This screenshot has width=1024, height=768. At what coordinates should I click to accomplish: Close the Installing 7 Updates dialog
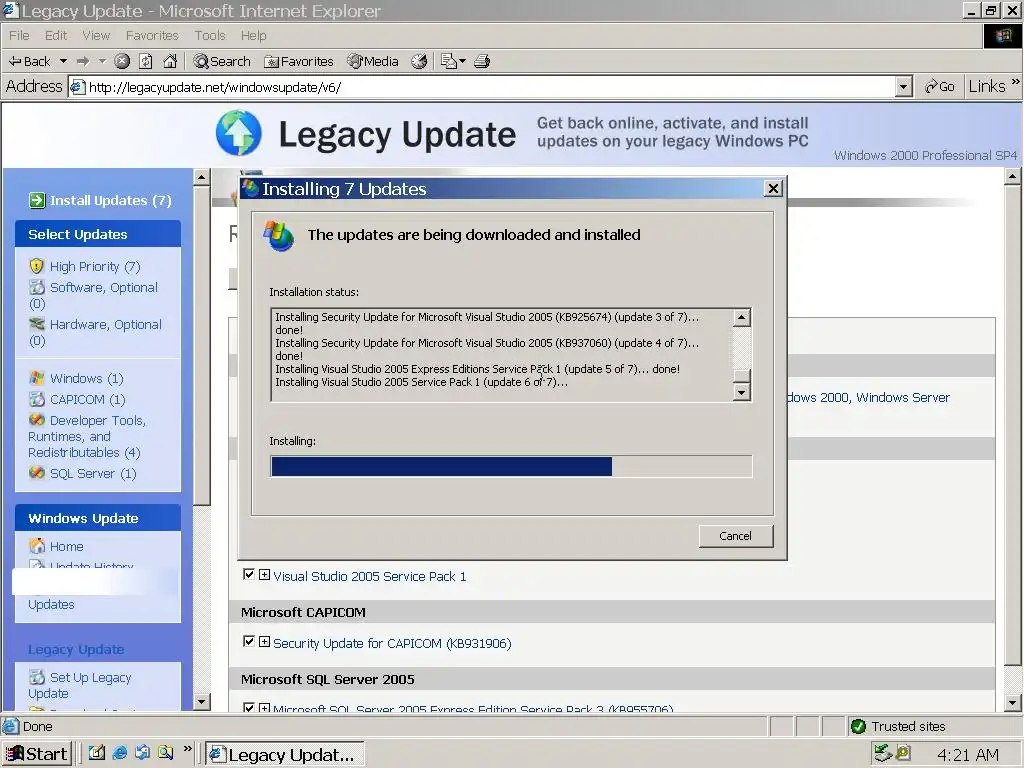tap(773, 189)
